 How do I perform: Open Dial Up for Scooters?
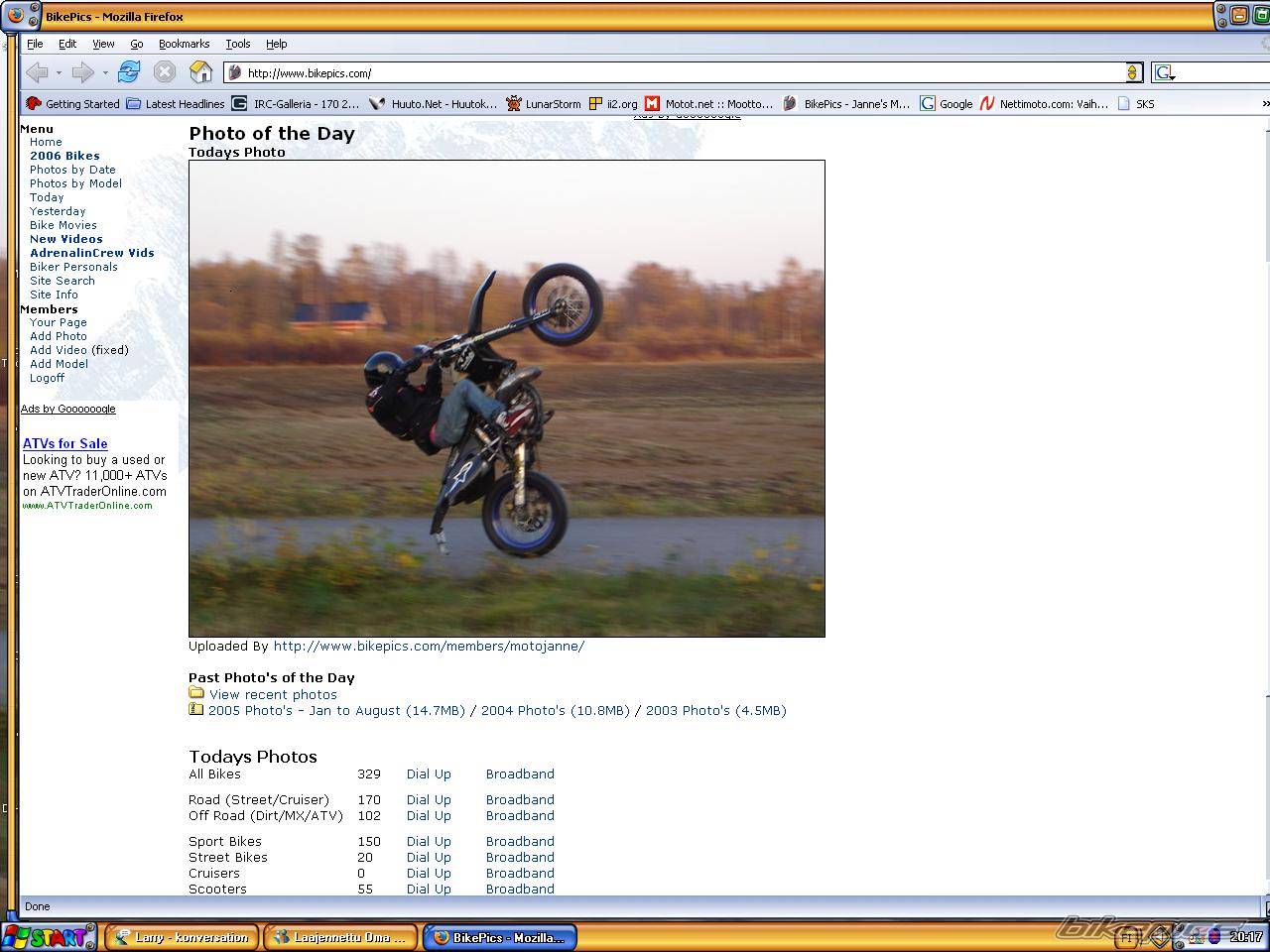[x=429, y=890]
